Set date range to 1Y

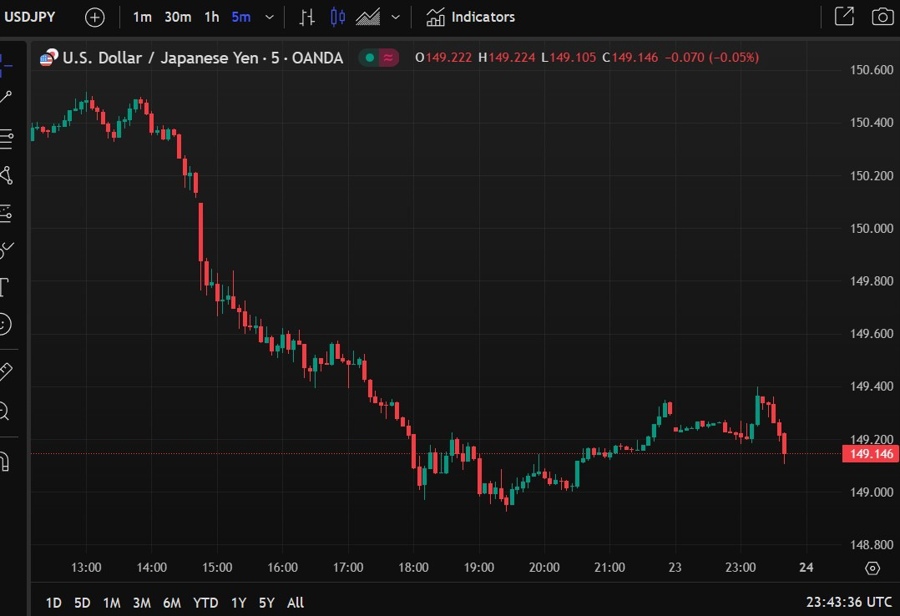coord(238,603)
